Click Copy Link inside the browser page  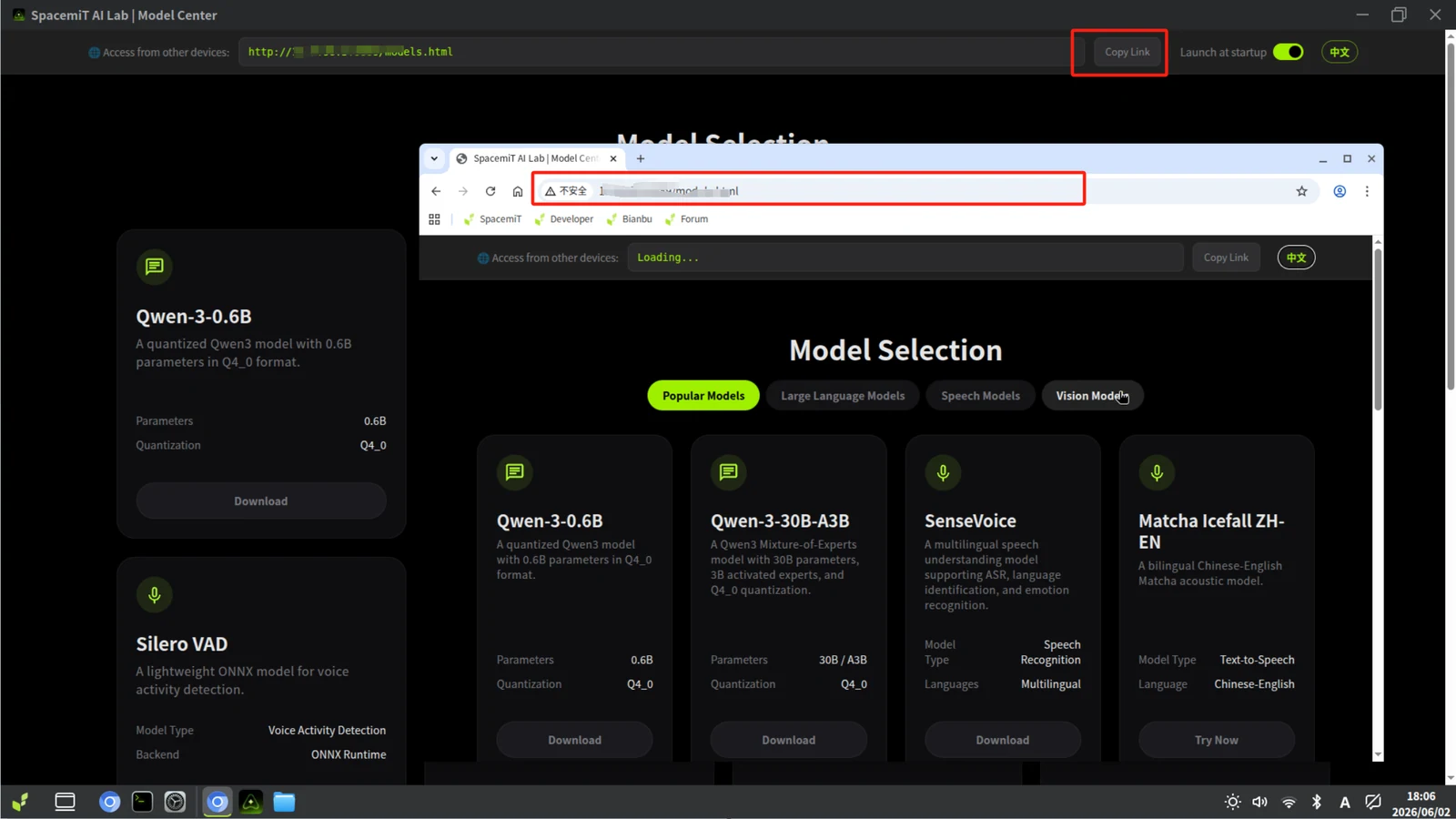coord(1226,258)
